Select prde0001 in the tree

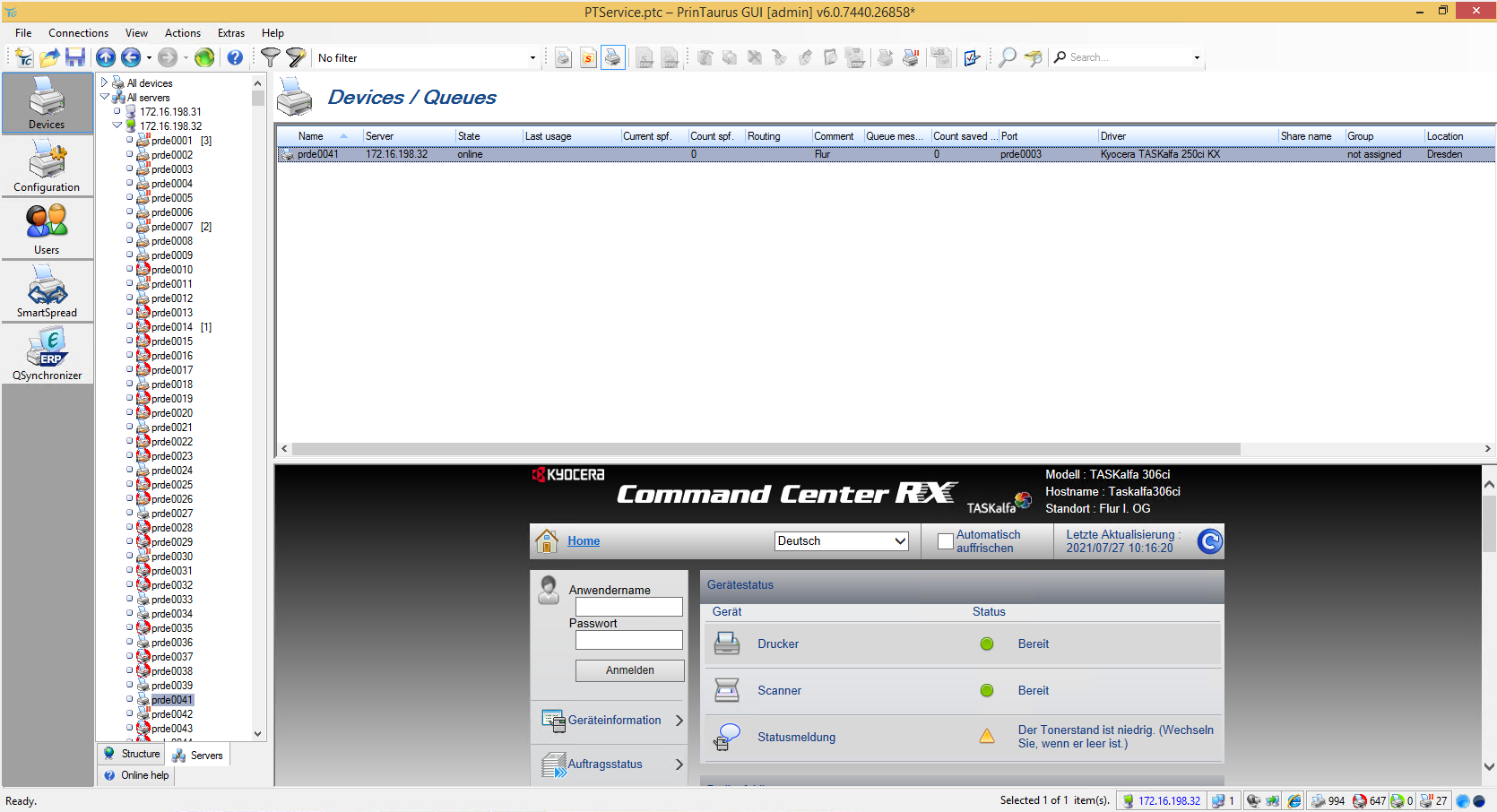point(171,141)
